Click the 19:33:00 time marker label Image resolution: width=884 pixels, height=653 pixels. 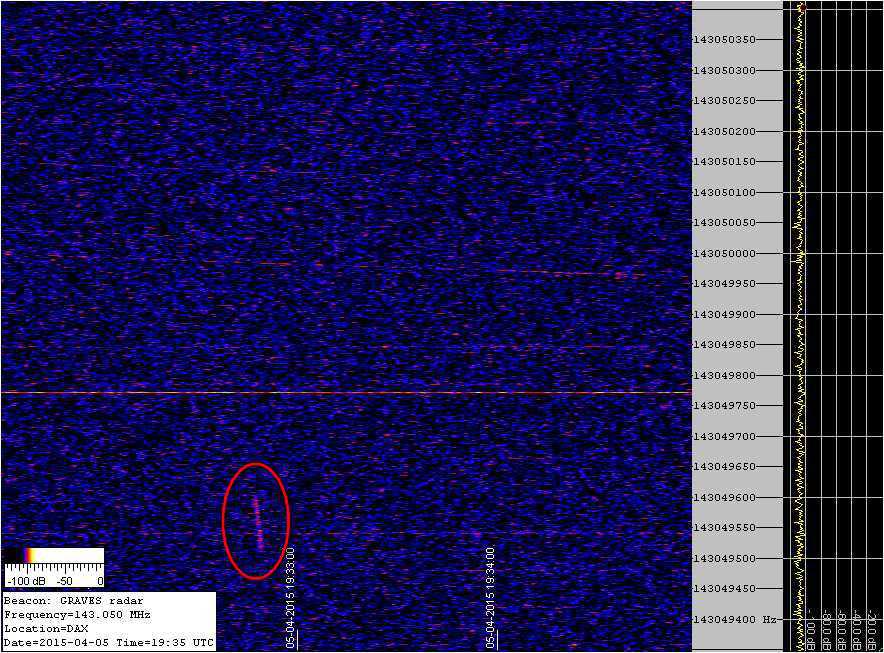[291, 597]
